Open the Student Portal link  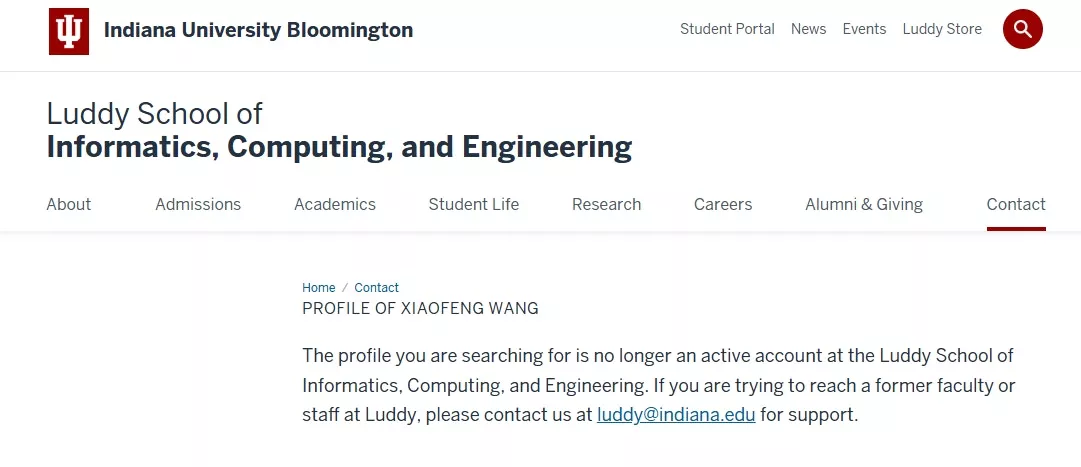(727, 29)
